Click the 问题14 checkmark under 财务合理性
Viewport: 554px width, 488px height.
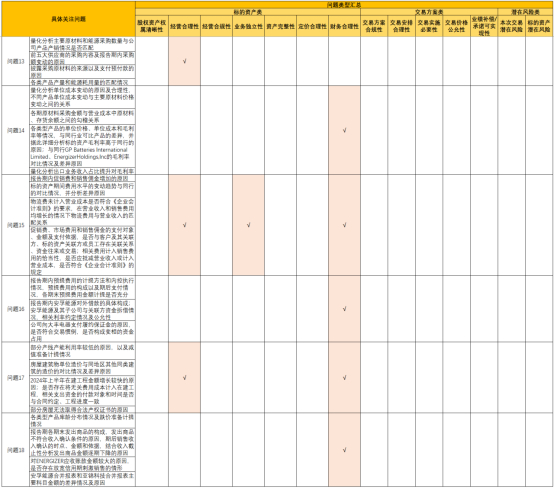pos(344,130)
